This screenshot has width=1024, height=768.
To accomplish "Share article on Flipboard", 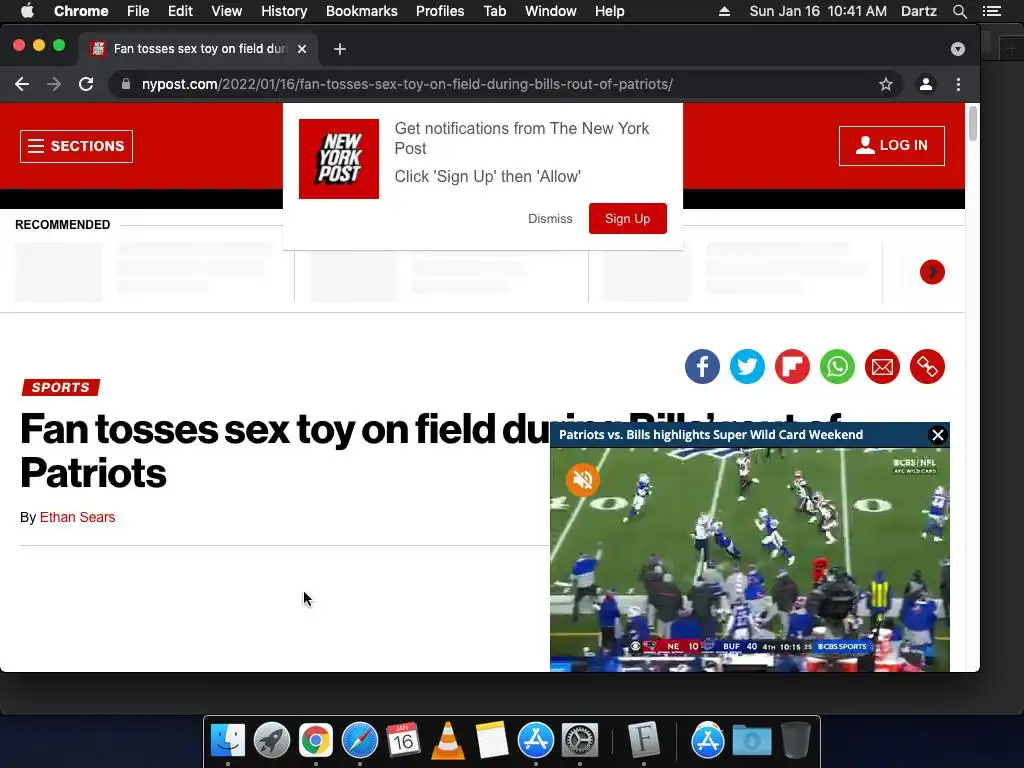I will (x=792, y=366).
